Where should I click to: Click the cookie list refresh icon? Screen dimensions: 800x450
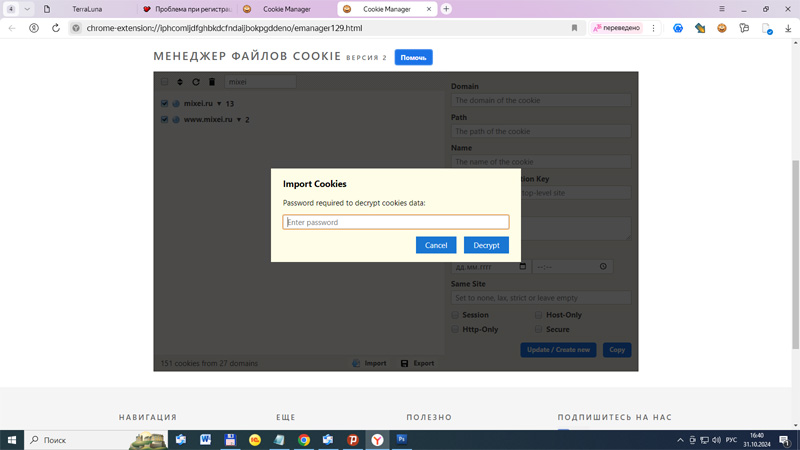(196, 82)
